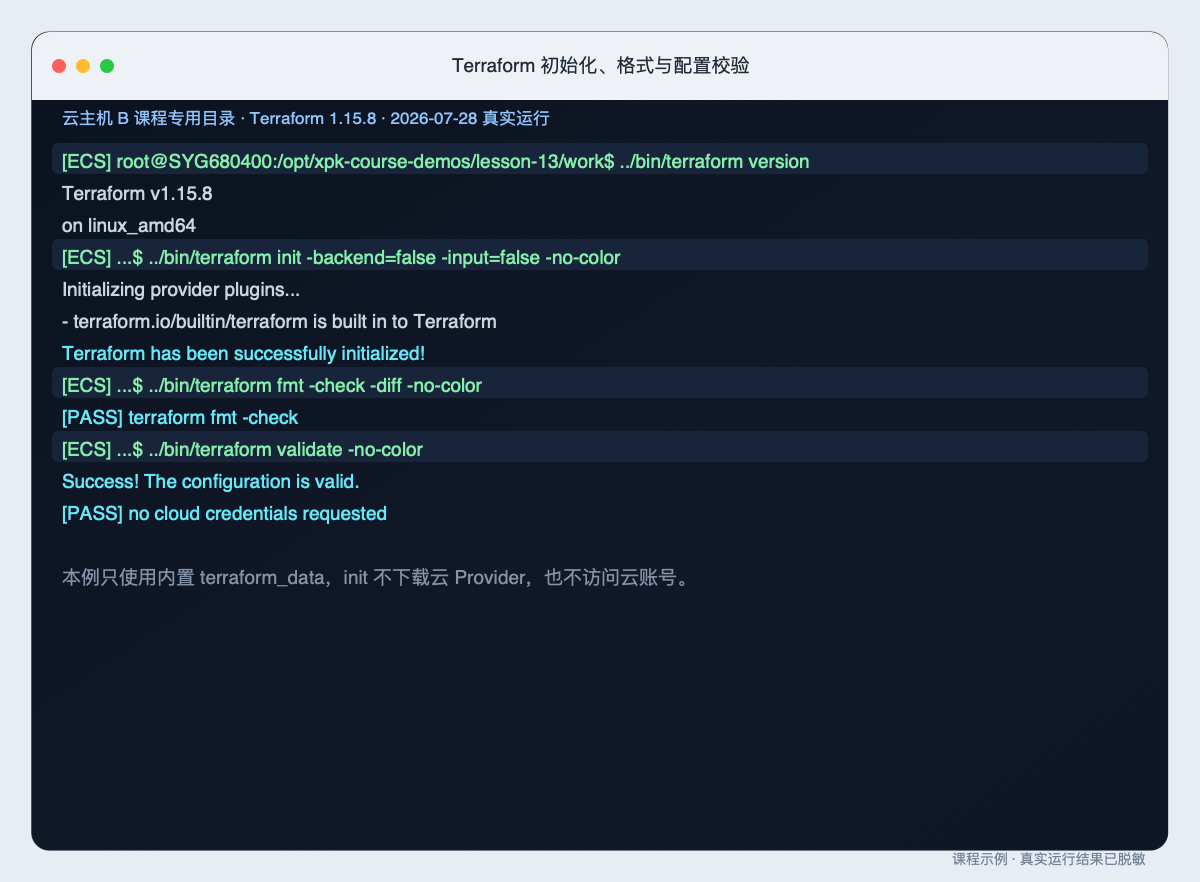Click the window title "Terraform 初始化、格式与配置校验"
1200x882 pixels.
[x=600, y=66]
